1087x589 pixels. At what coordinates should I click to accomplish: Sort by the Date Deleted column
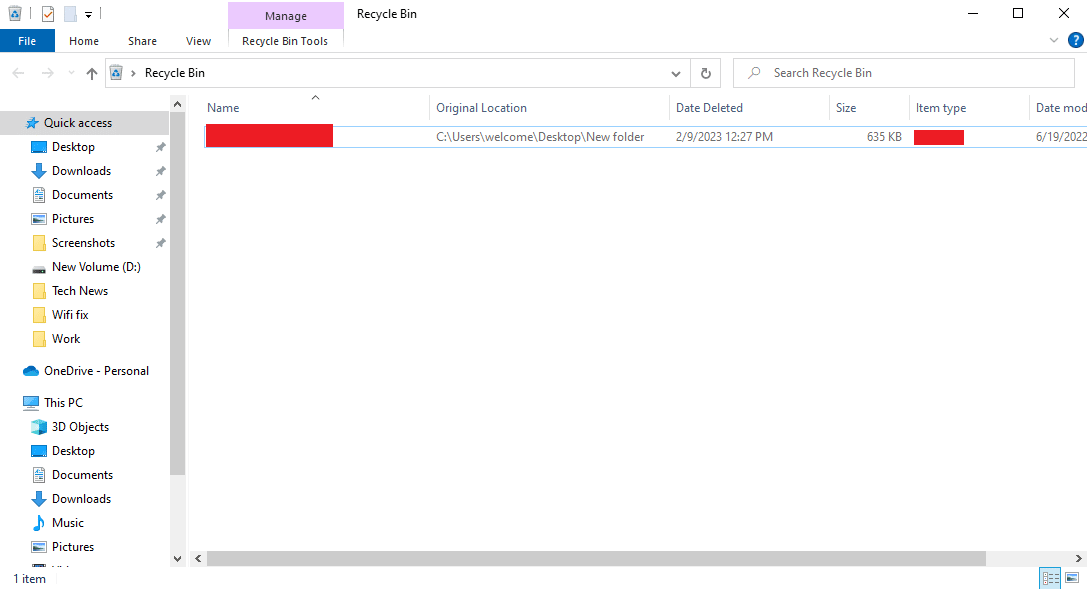coord(749,107)
